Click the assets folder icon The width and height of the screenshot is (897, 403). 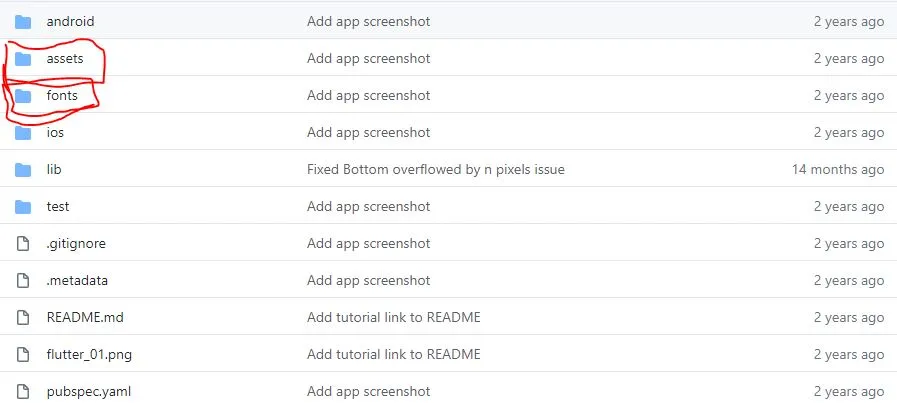pyautogui.click(x=24, y=58)
